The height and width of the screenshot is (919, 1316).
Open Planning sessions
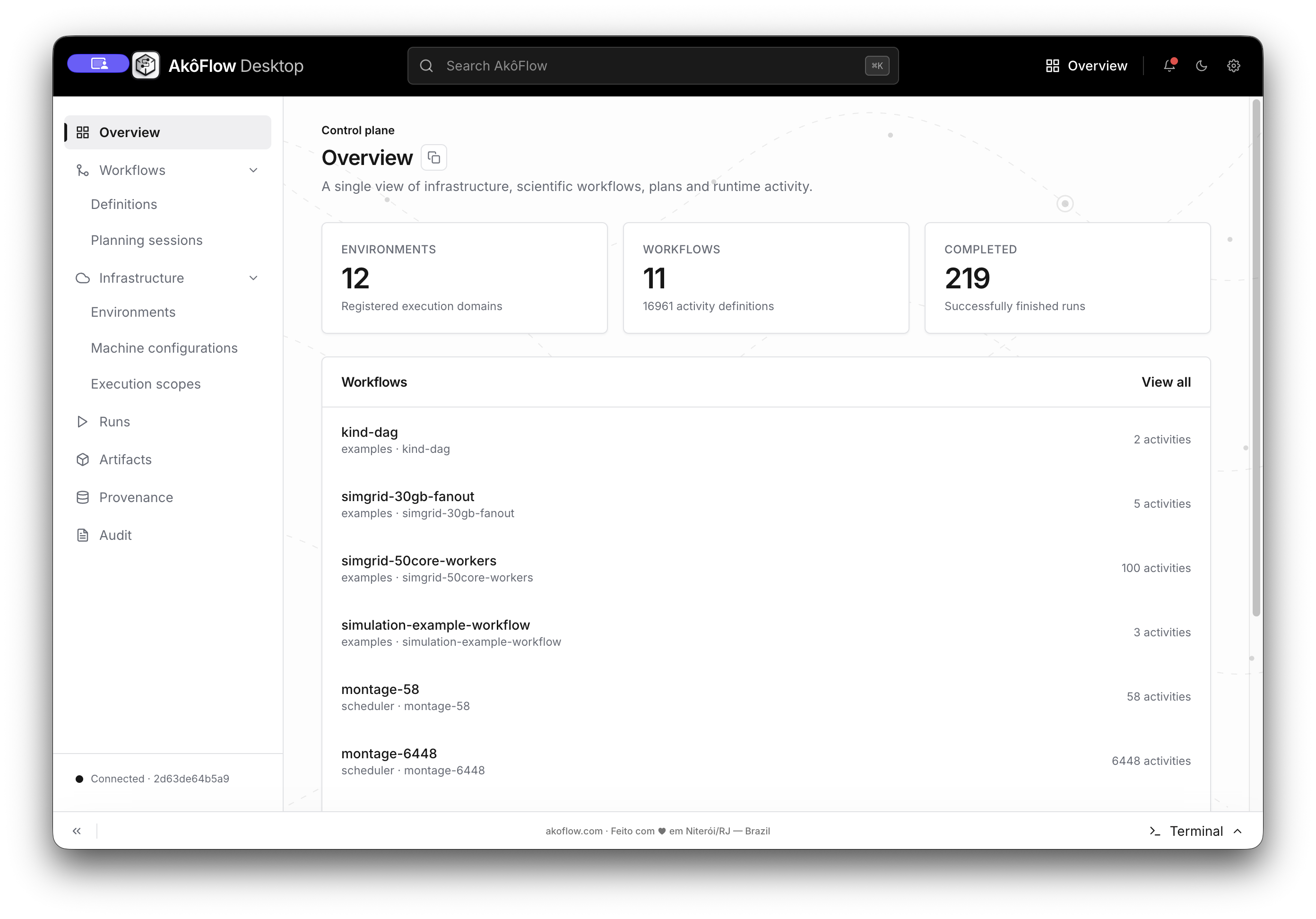(147, 240)
